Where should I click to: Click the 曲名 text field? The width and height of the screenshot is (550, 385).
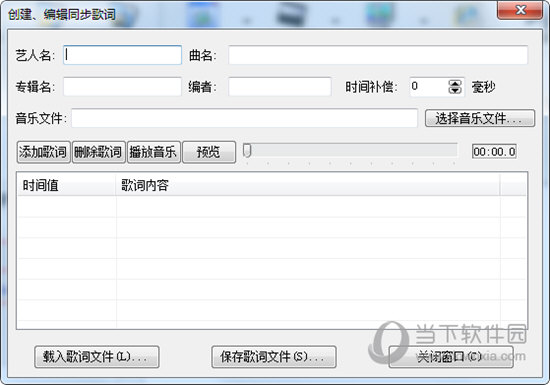point(378,55)
